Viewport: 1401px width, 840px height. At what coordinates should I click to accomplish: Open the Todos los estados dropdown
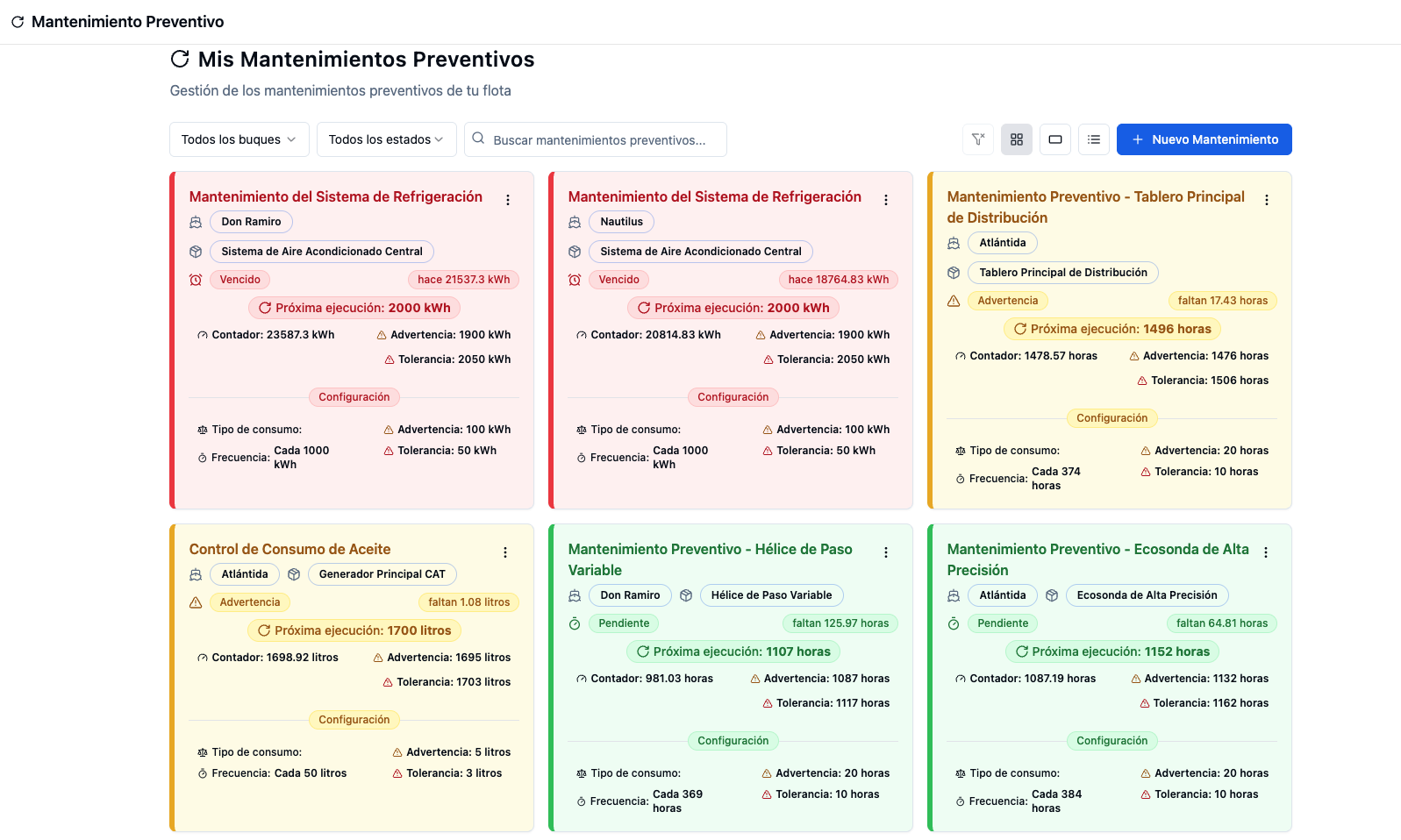[x=385, y=139]
